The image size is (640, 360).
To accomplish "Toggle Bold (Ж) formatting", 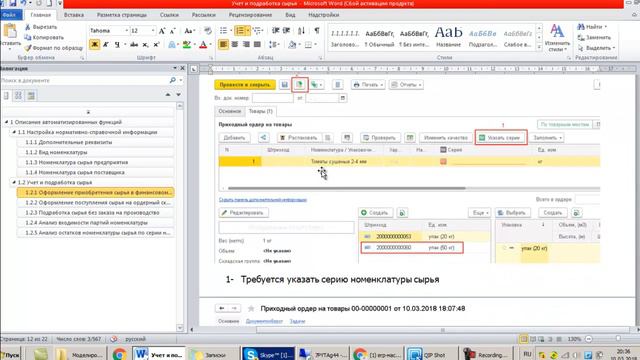I will click(94, 44).
